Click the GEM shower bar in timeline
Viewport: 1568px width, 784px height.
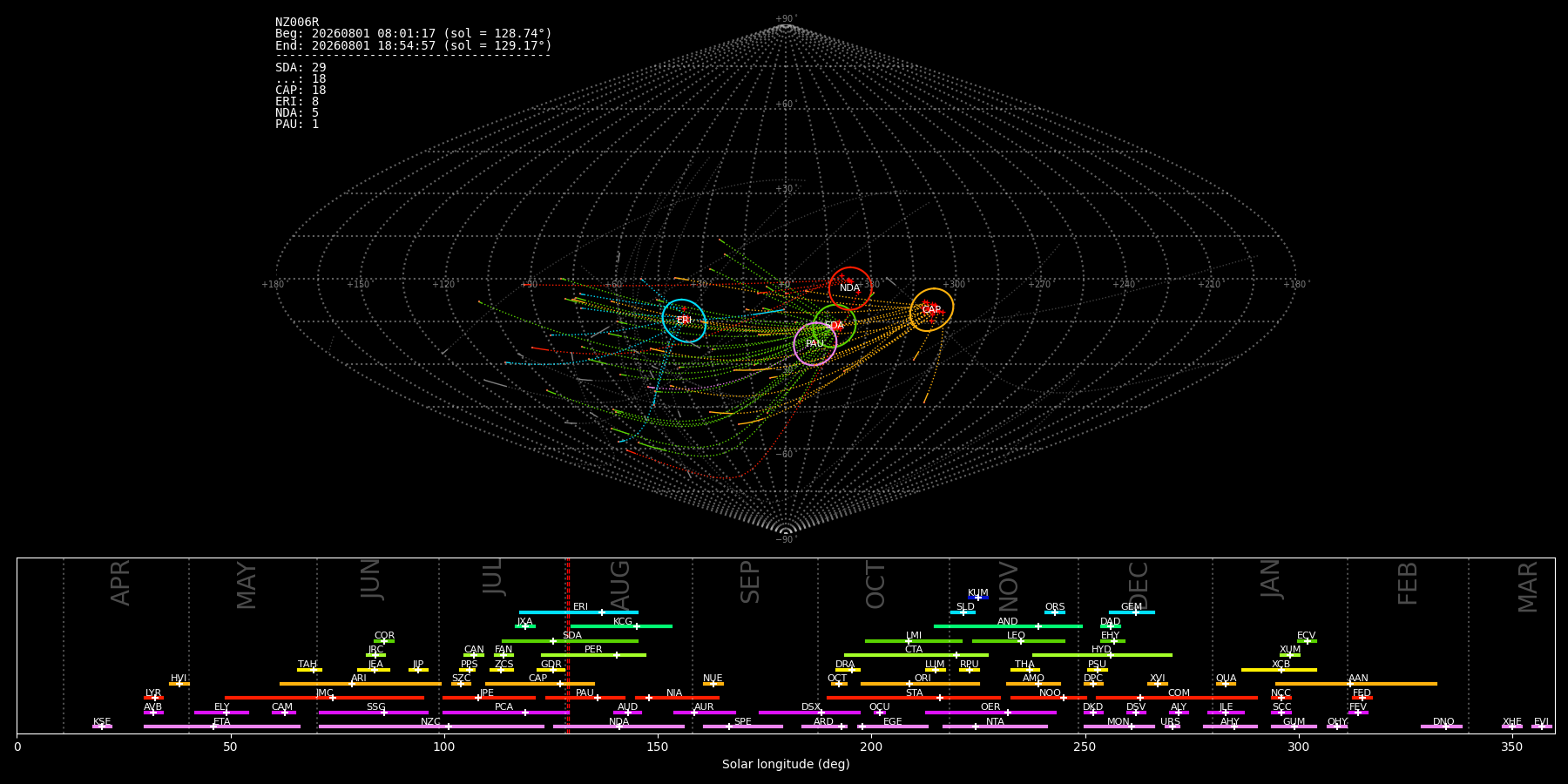point(1132,612)
